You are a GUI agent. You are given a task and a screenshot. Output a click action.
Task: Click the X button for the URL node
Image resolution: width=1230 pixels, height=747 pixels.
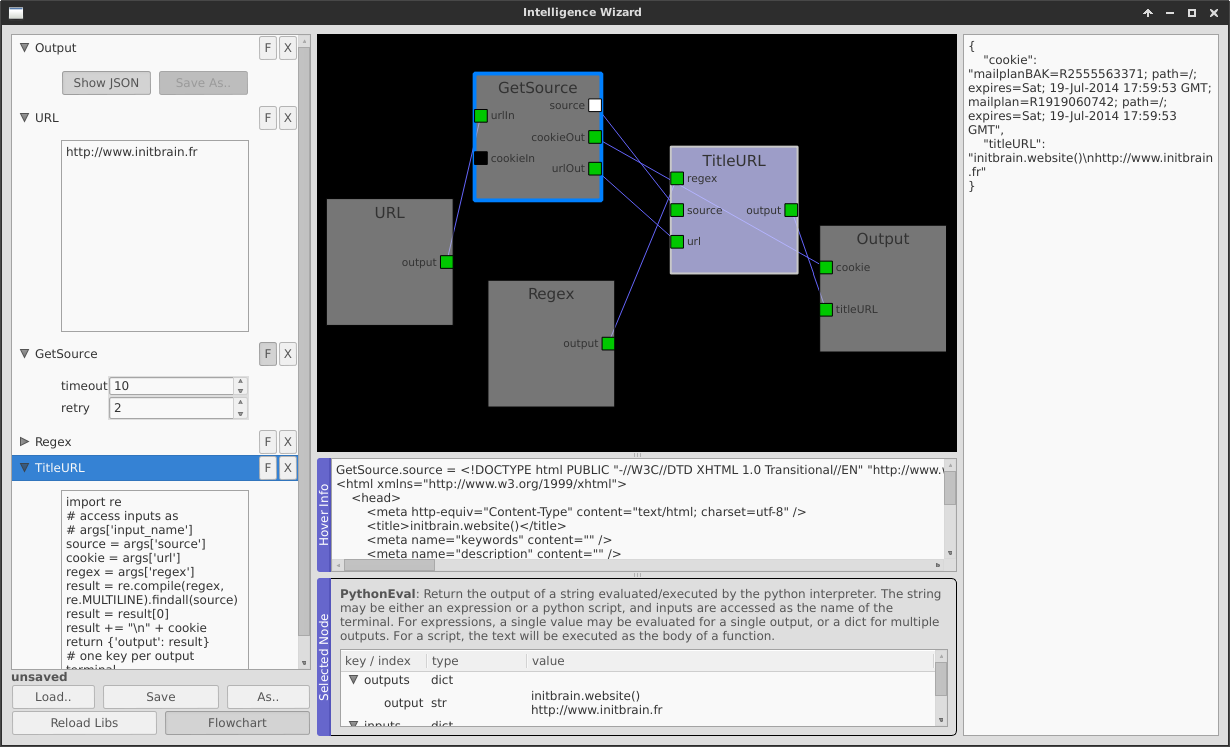(287, 118)
